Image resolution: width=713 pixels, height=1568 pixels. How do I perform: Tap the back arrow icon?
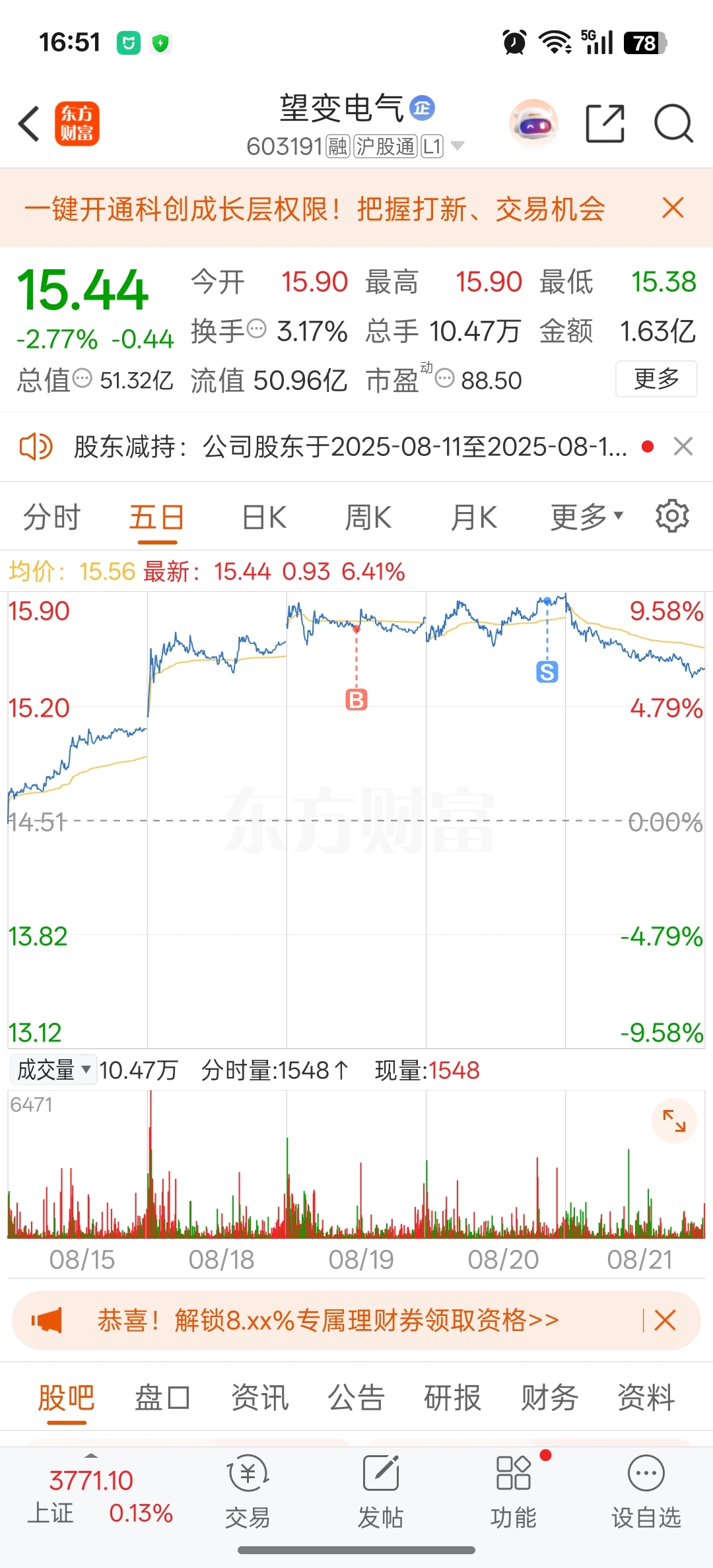click(x=29, y=123)
